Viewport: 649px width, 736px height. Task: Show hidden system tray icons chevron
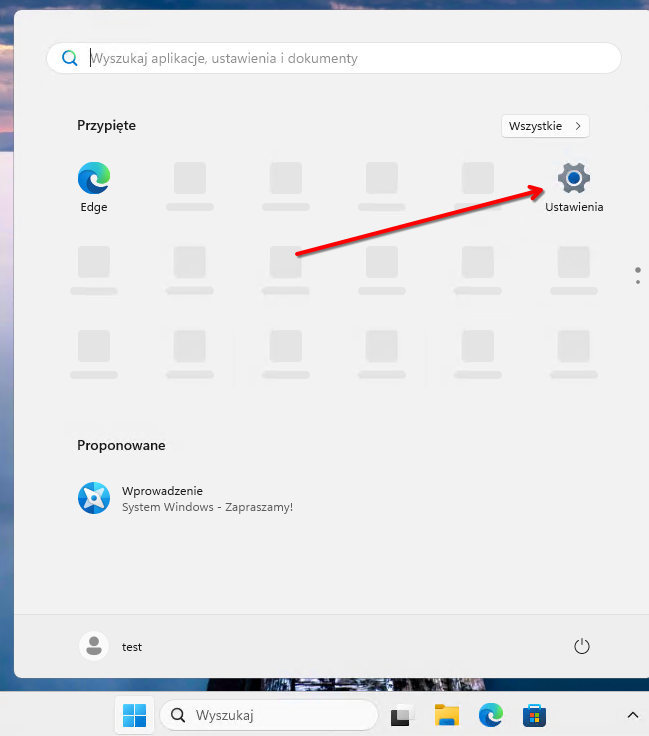(632, 715)
